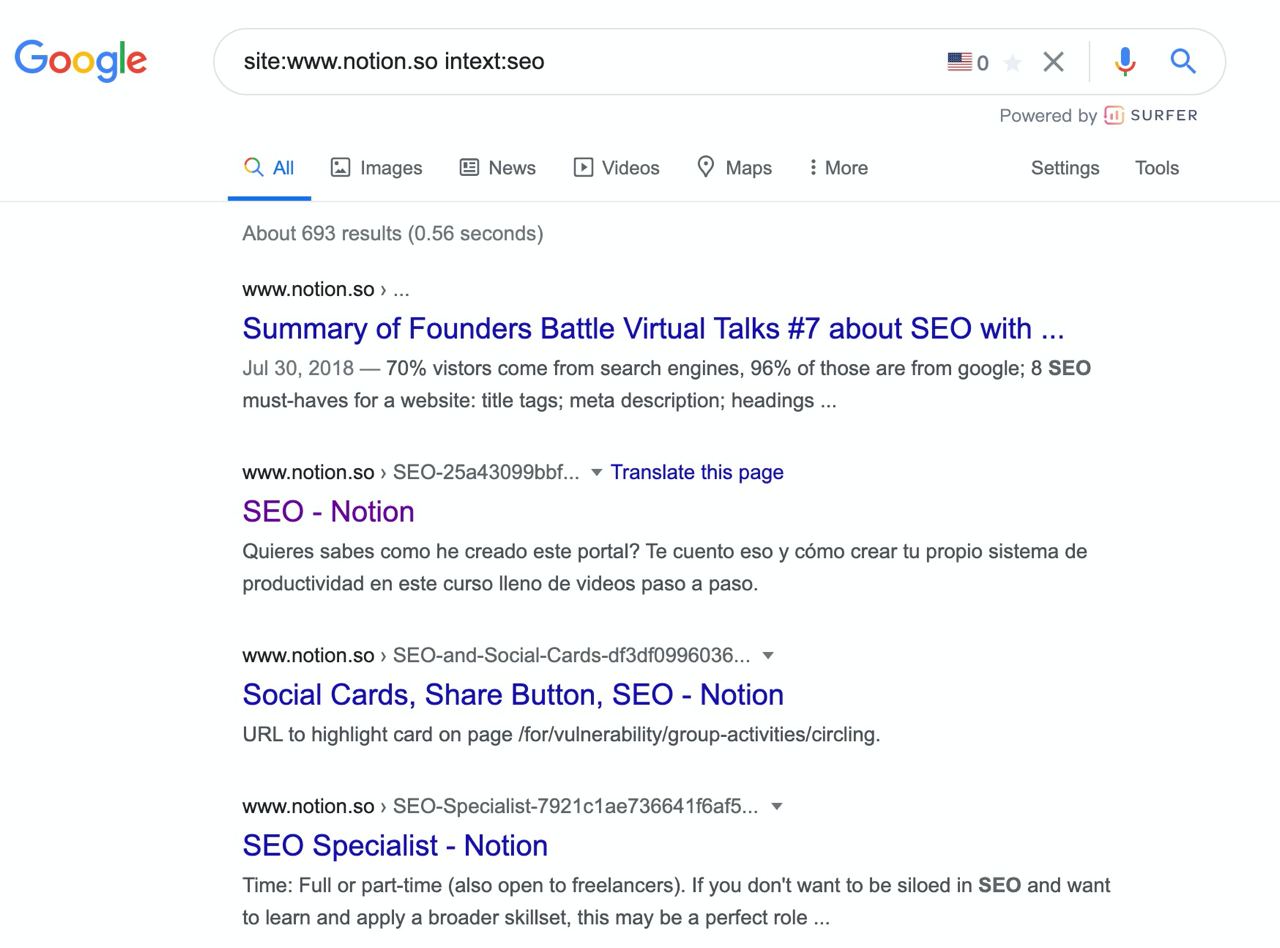Viewport: 1280px width, 948px height.
Task: Open the Settings menu
Action: click(1065, 168)
